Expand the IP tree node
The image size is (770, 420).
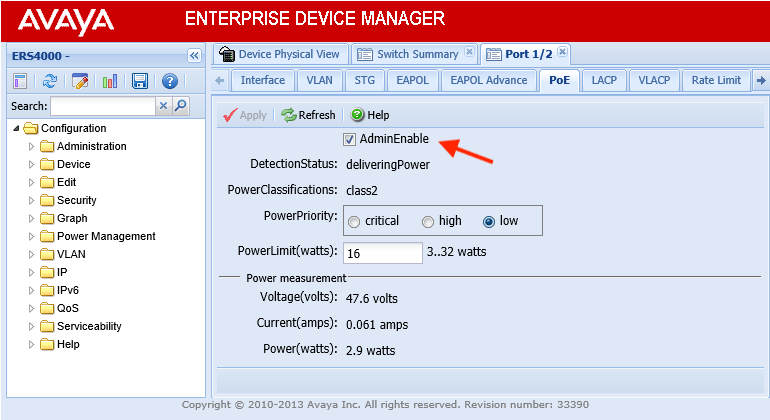tap(31, 273)
